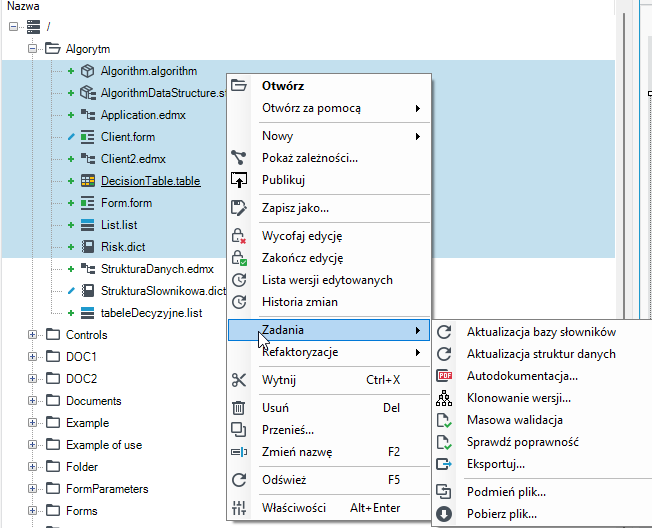Click the Podmień plik replace icon
Viewport: 652px width, 528px height.
click(444, 492)
